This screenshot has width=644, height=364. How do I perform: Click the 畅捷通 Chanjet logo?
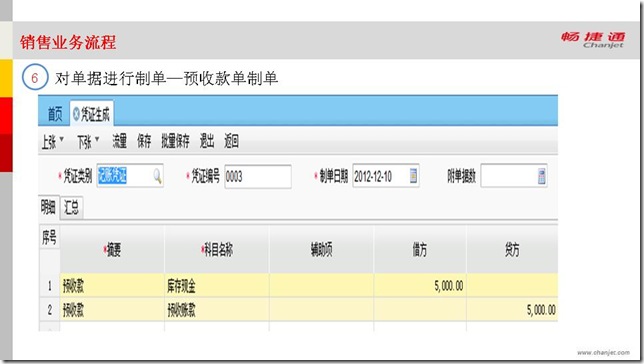[x=593, y=40]
